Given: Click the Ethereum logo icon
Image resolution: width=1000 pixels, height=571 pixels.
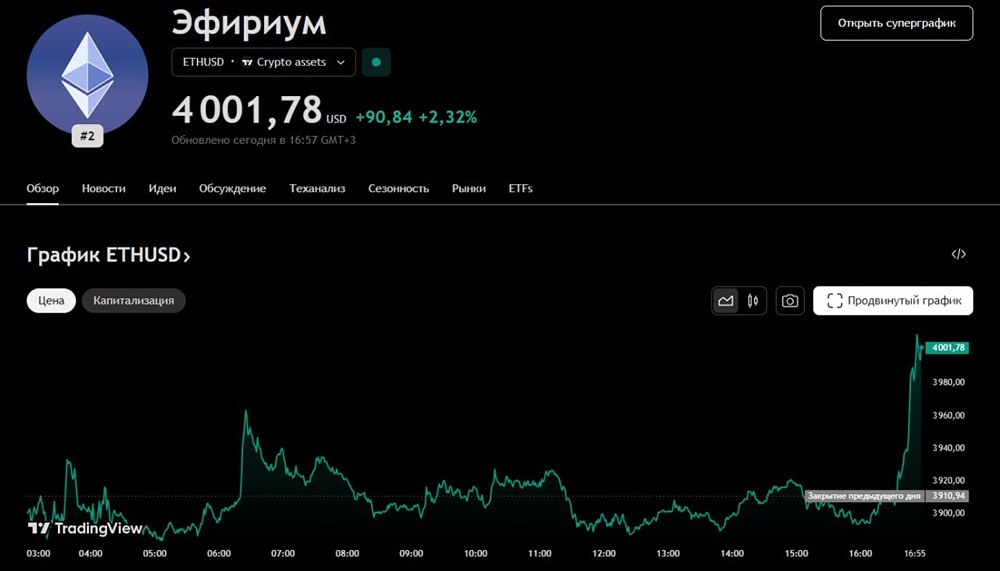Looking at the screenshot, I should pyautogui.click(x=88, y=75).
